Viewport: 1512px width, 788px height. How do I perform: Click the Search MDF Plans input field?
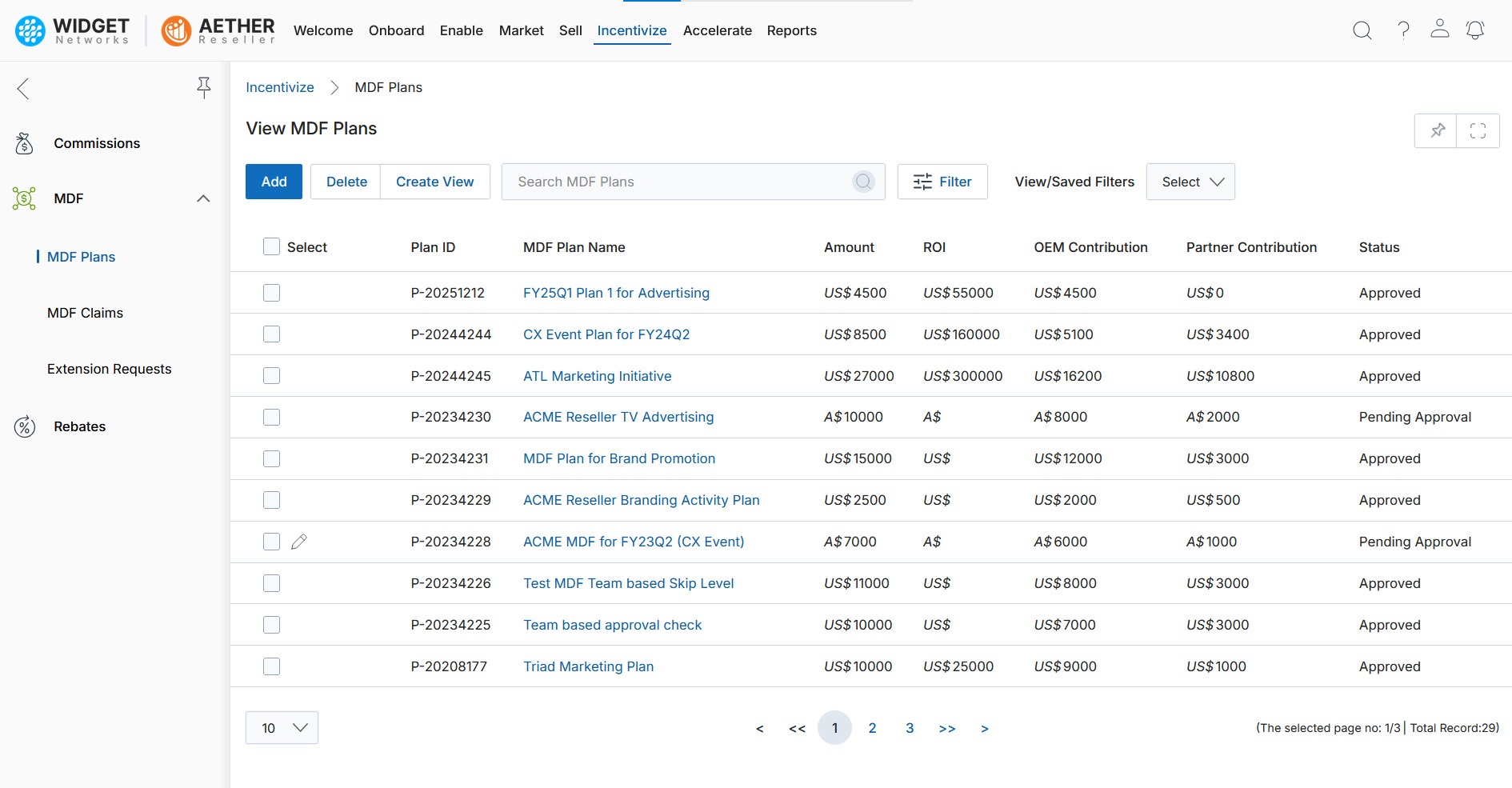(x=680, y=182)
